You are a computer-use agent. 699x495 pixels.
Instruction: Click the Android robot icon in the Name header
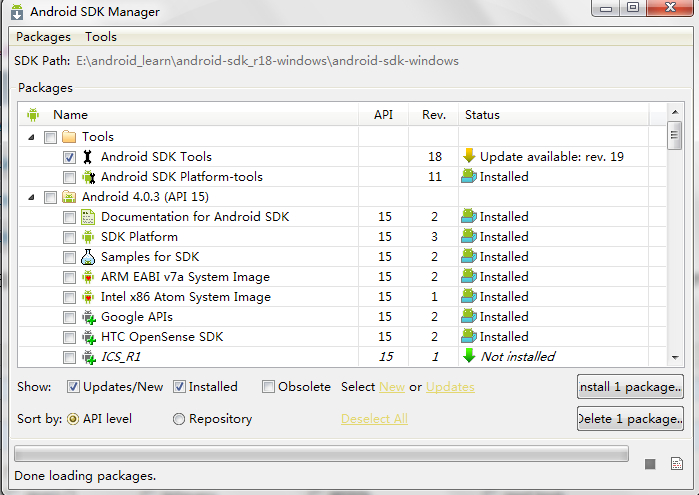[33, 115]
